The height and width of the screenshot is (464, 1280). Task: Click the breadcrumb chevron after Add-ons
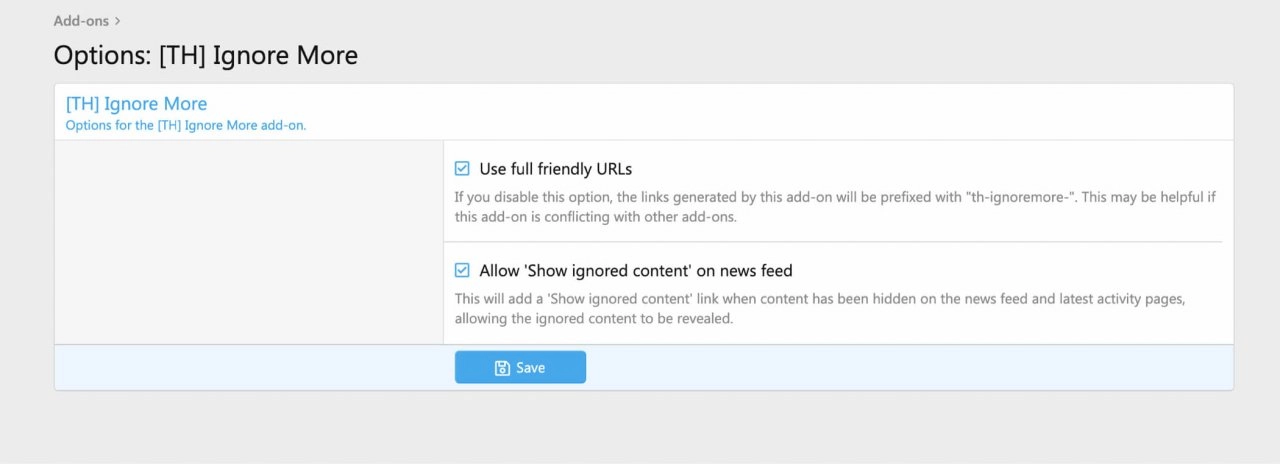tap(118, 20)
